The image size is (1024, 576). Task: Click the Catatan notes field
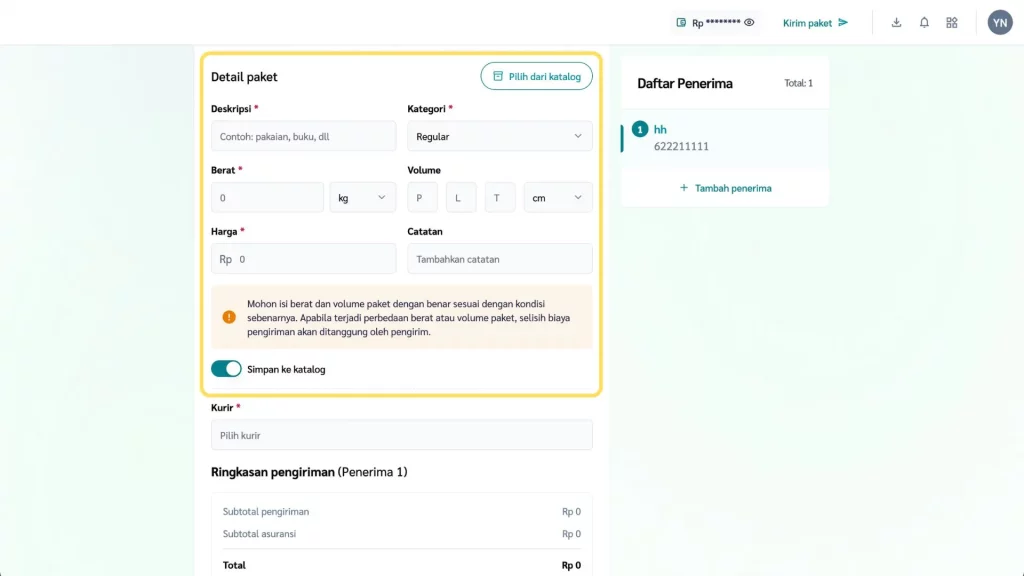(x=499, y=259)
